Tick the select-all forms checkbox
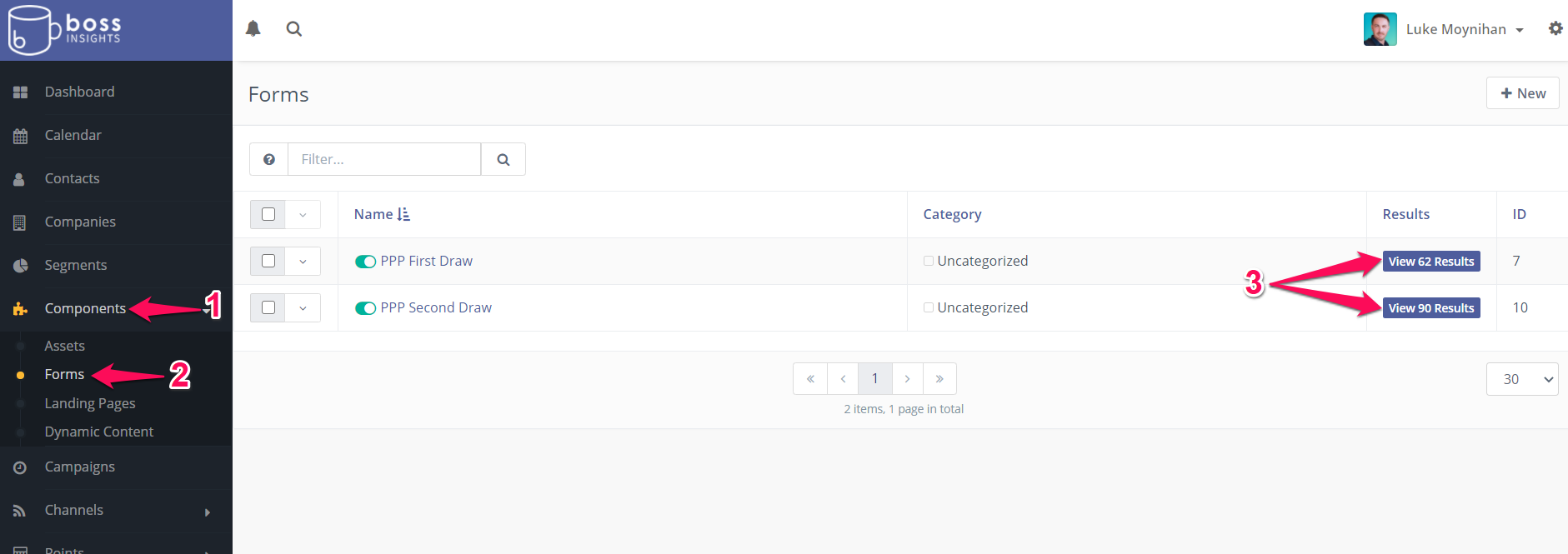 tap(268, 214)
